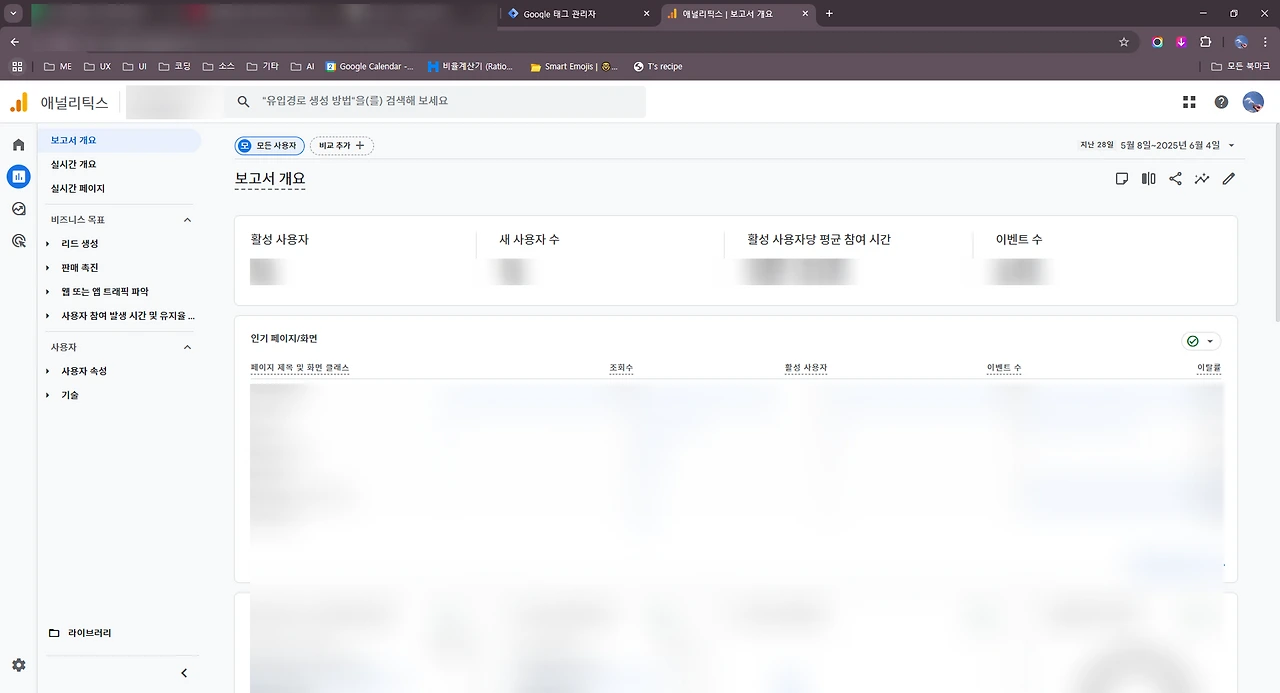The height and width of the screenshot is (693, 1280).
Task: Share the 보고서 개요 report
Action: tap(1175, 178)
